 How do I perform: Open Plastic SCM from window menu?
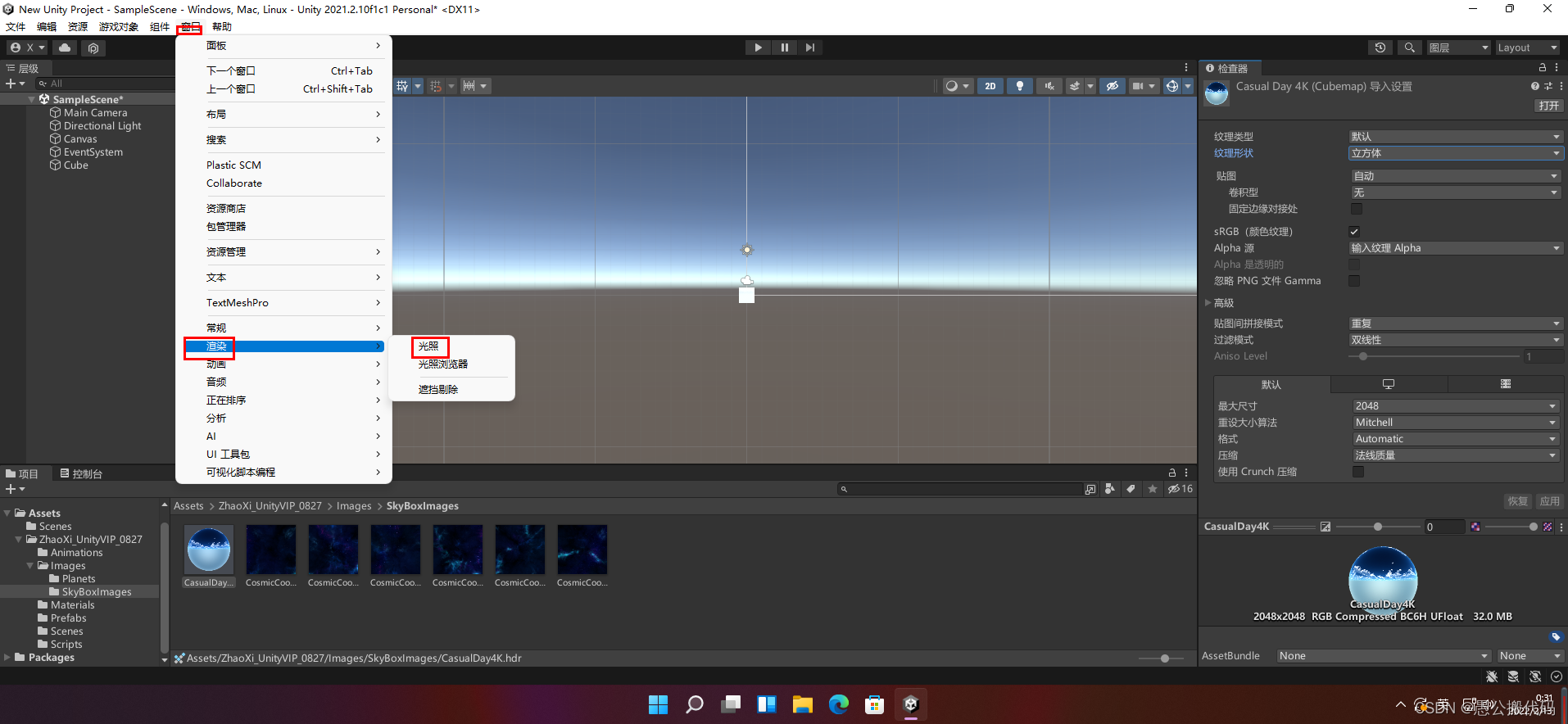(233, 165)
